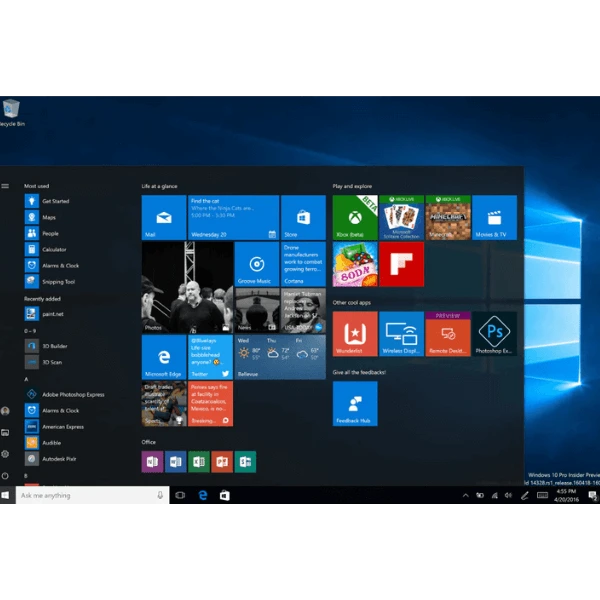
Task: Open the taskbar clock showing 4:55 PM
Action: tap(566, 495)
